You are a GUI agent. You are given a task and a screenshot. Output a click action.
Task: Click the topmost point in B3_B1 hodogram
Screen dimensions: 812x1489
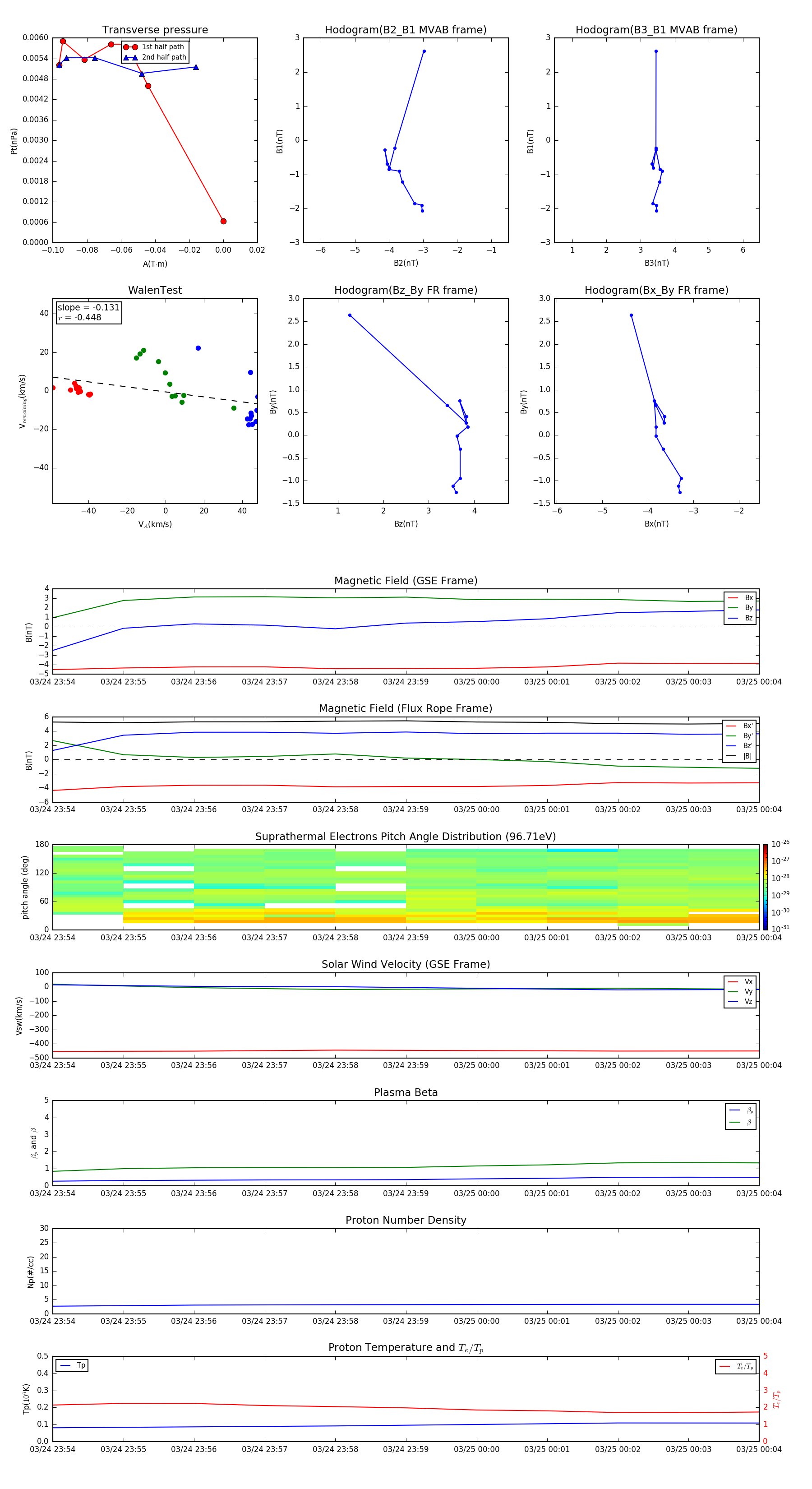pyautogui.click(x=655, y=51)
